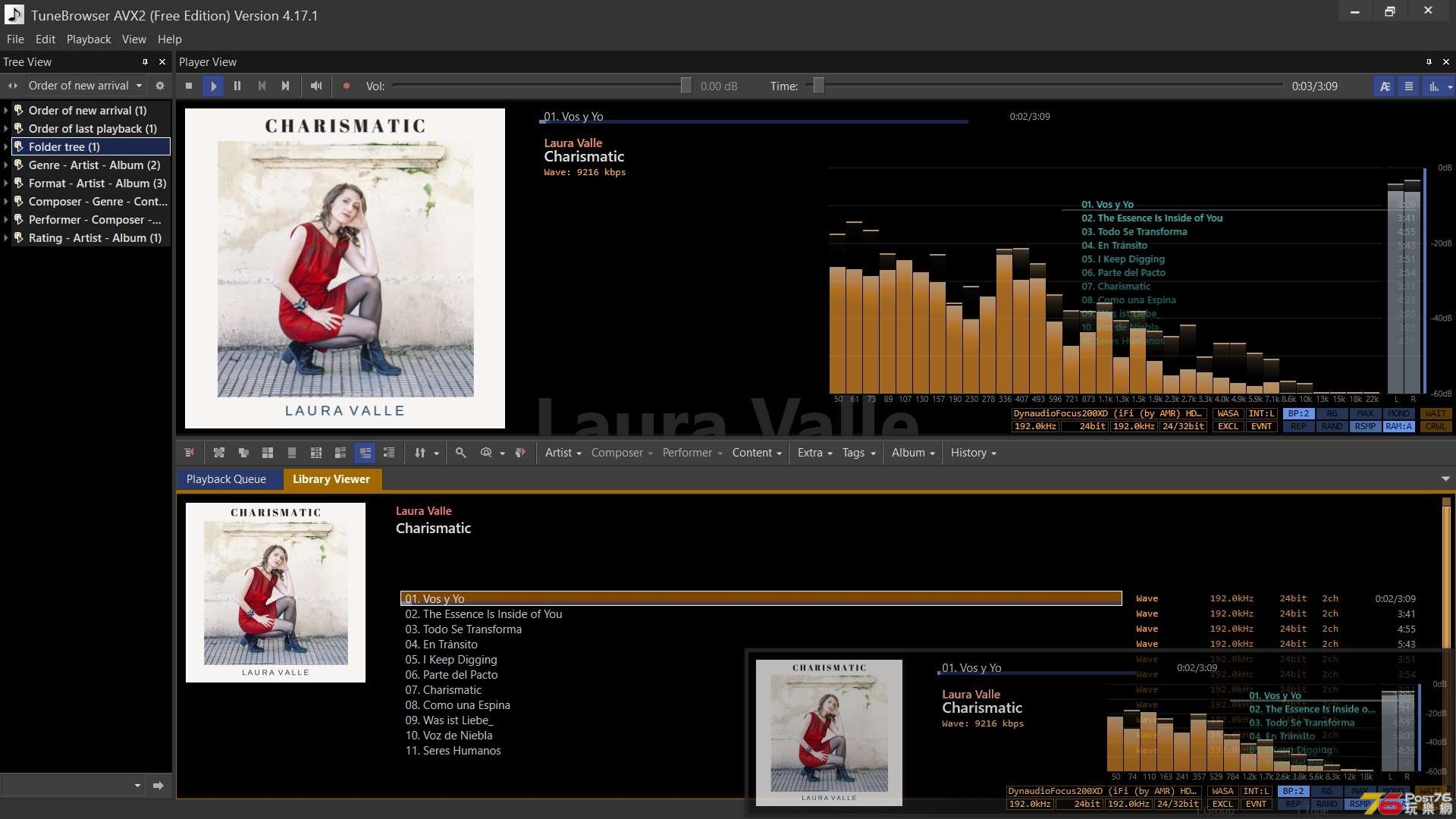Toggle the WASA audio mode button

(x=1225, y=413)
